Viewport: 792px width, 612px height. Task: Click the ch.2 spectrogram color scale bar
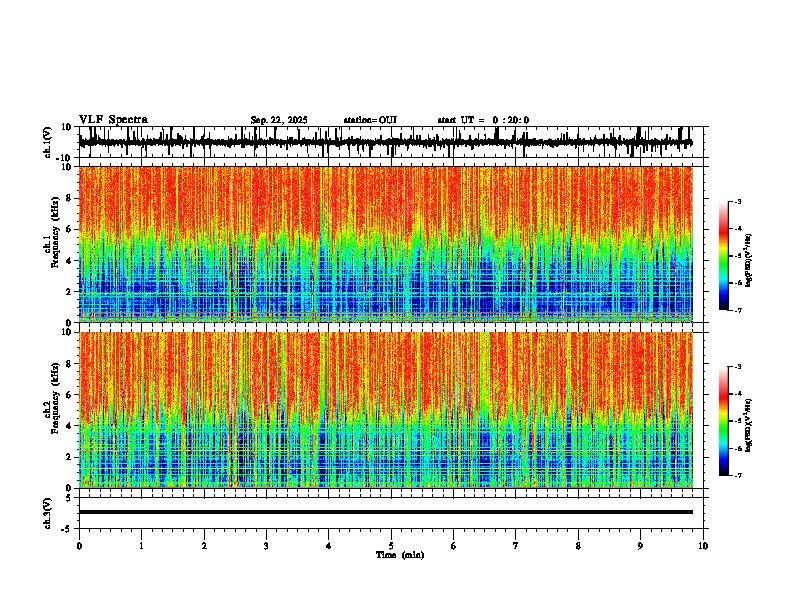[x=724, y=421]
